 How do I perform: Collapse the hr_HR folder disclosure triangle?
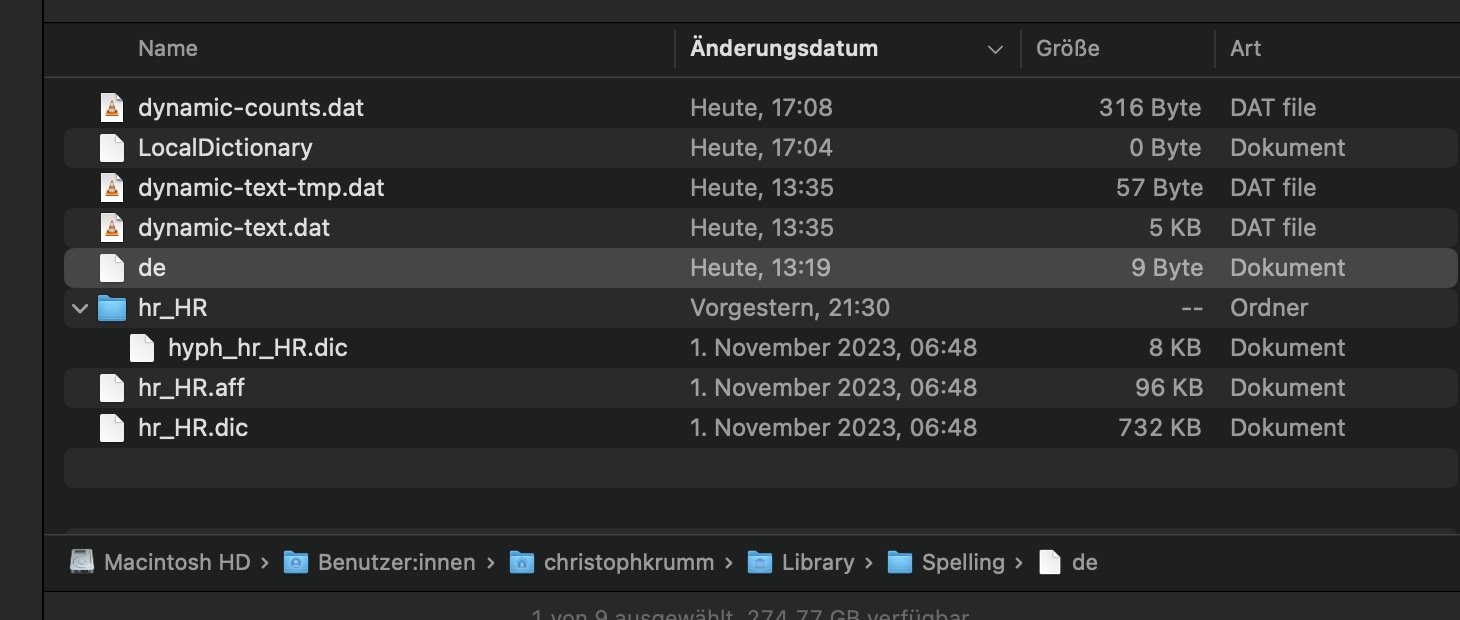[80, 308]
